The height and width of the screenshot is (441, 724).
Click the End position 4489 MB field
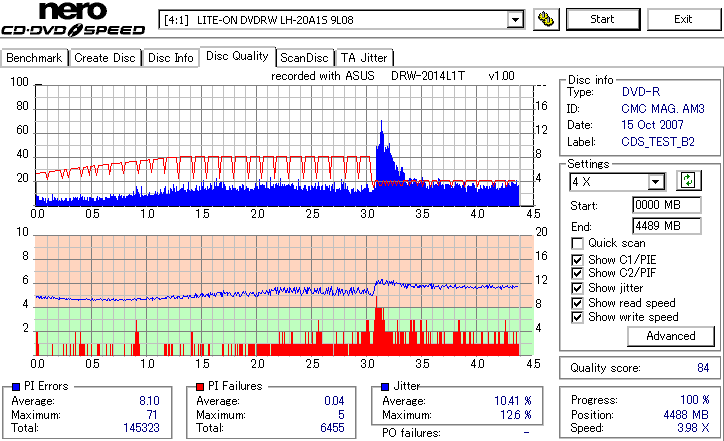pos(666,226)
